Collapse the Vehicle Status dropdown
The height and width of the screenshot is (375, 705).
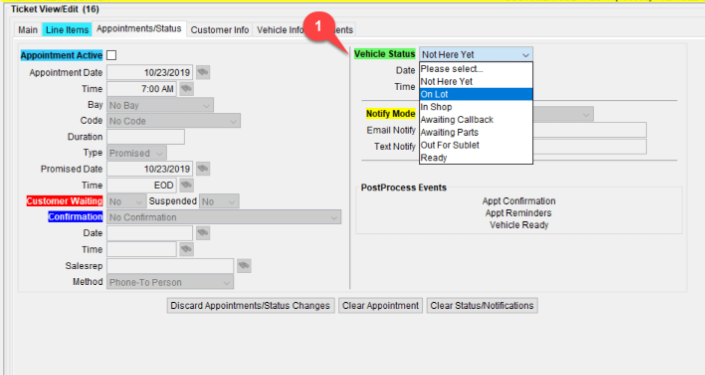(476, 54)
